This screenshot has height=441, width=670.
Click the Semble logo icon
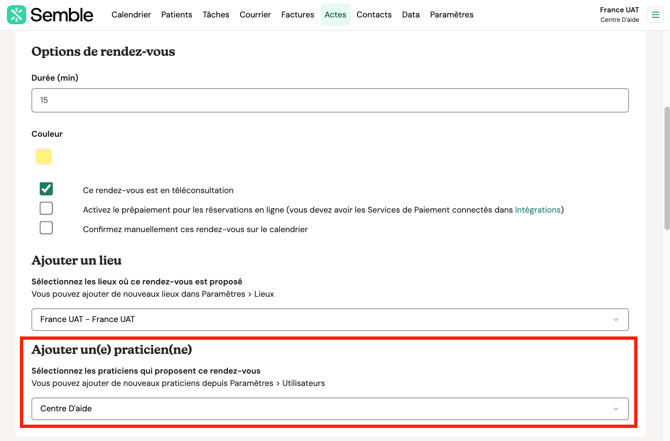pyautogui.click(x=16, y=15)
